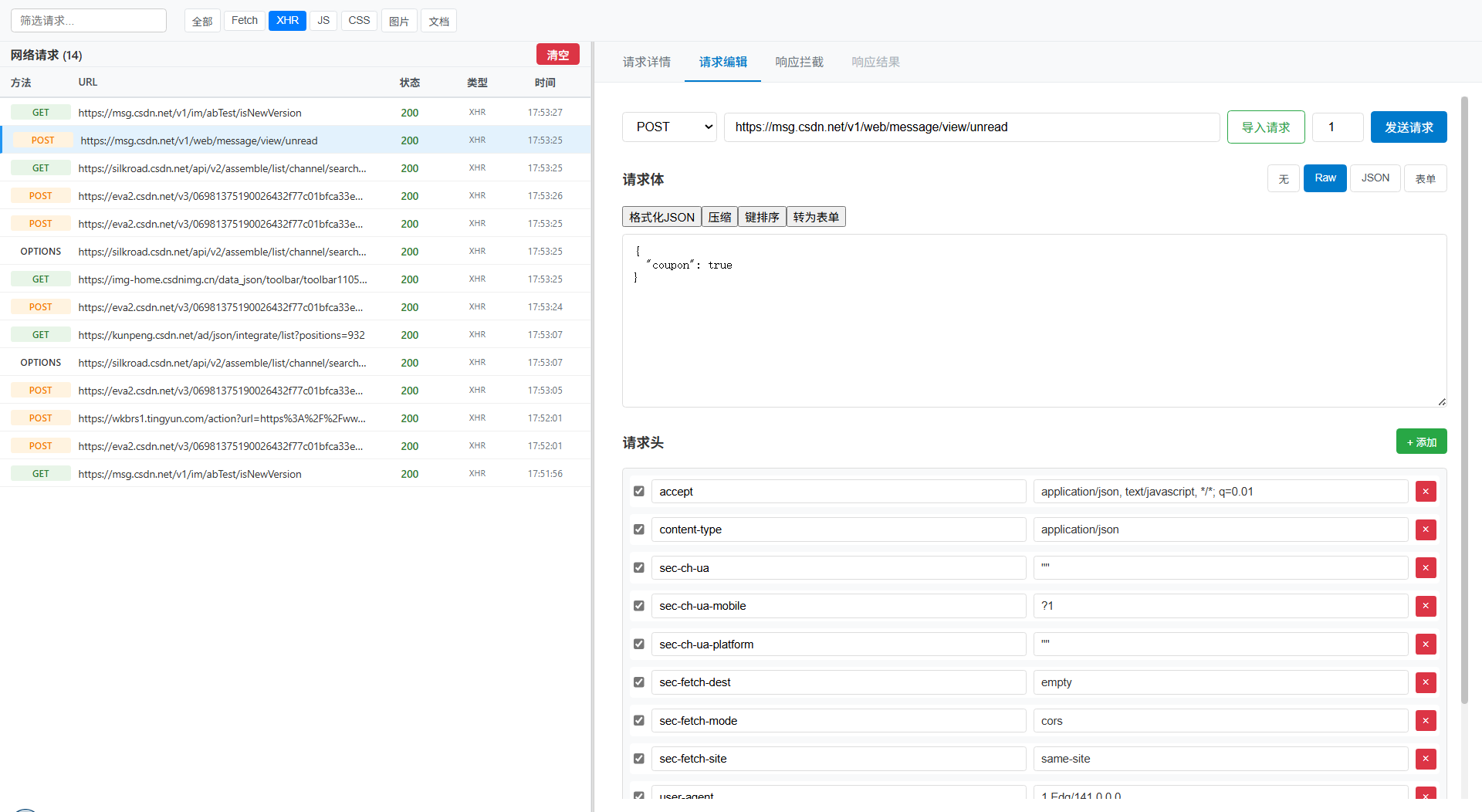The width and height of the screenshot is (1482, 812).
Task: Click the 方法 column header
Action: pos(21,83)
